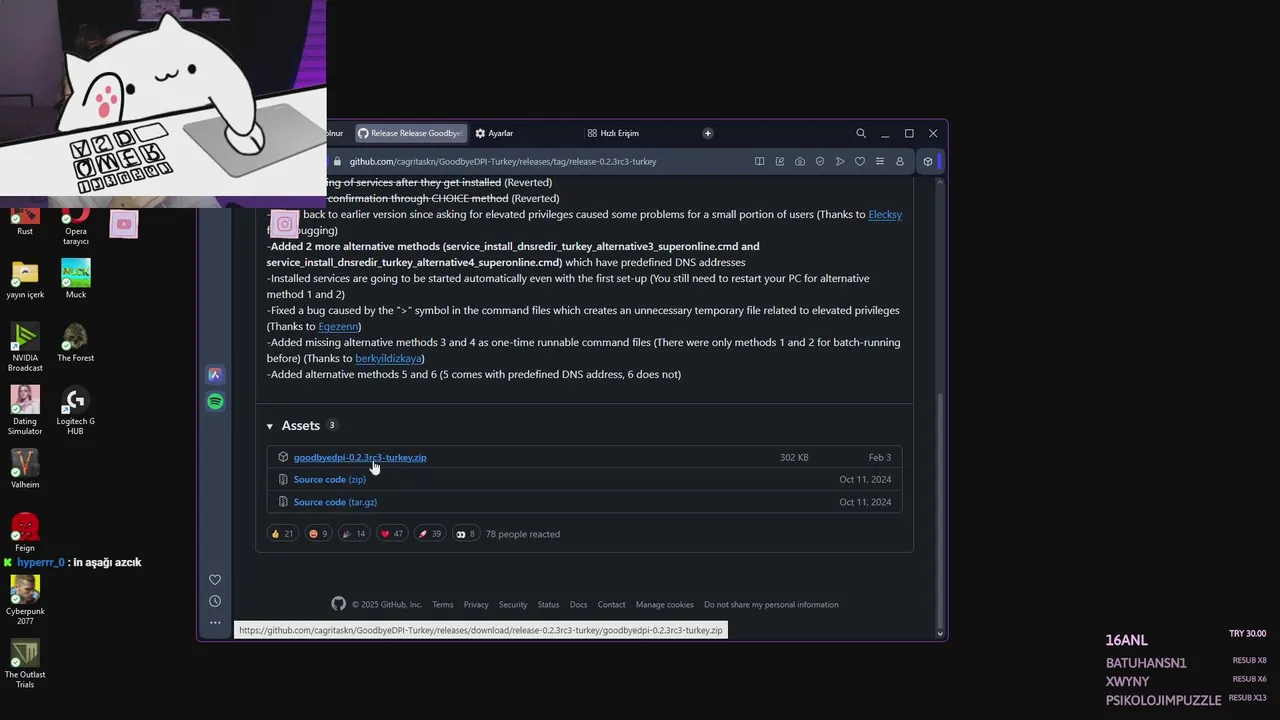Open Logitech G HUB desktop shortcut

click(75, 411)
